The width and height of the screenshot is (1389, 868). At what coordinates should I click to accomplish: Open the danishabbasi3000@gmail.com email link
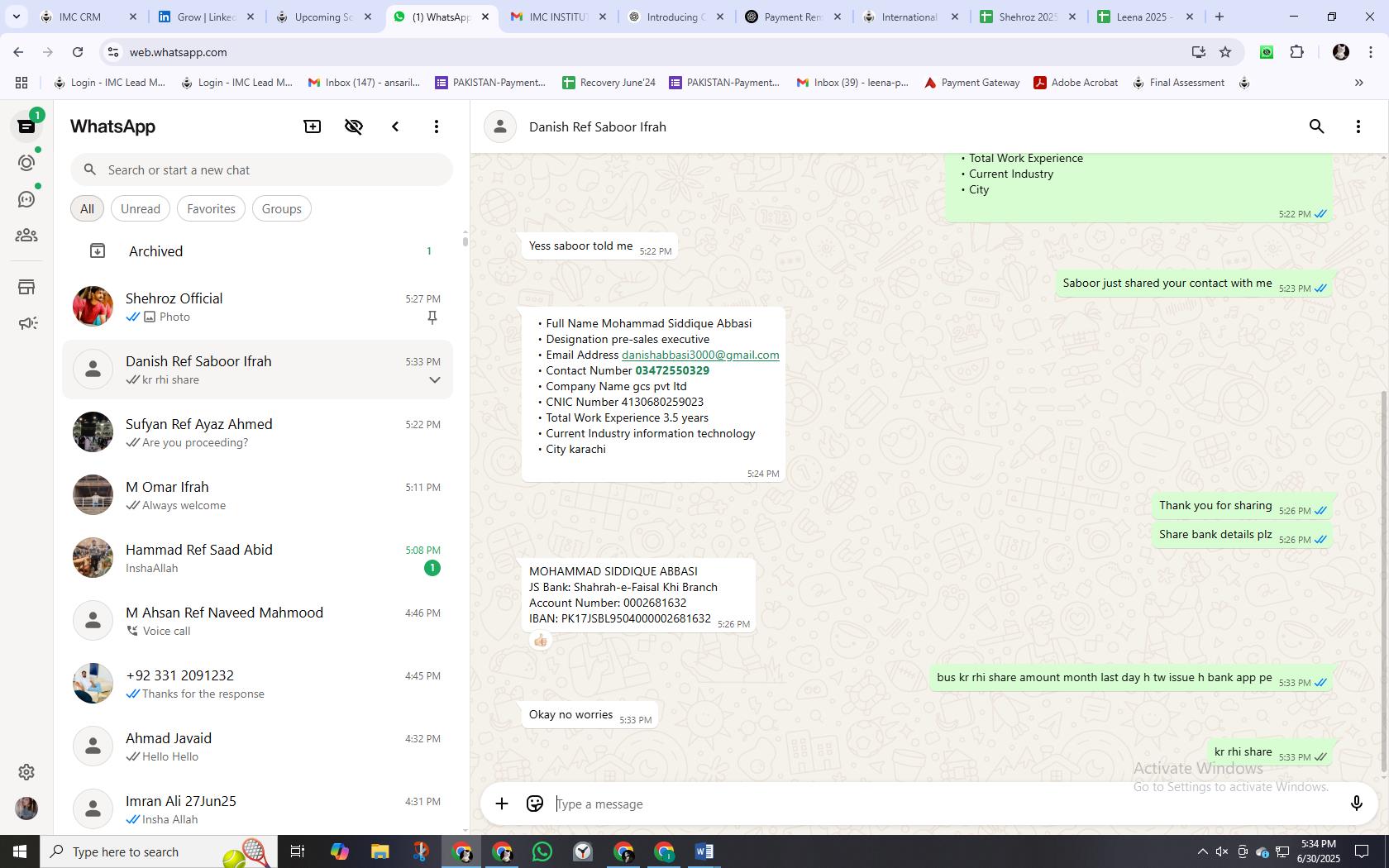pyautogui.click(x=700, y=355)
